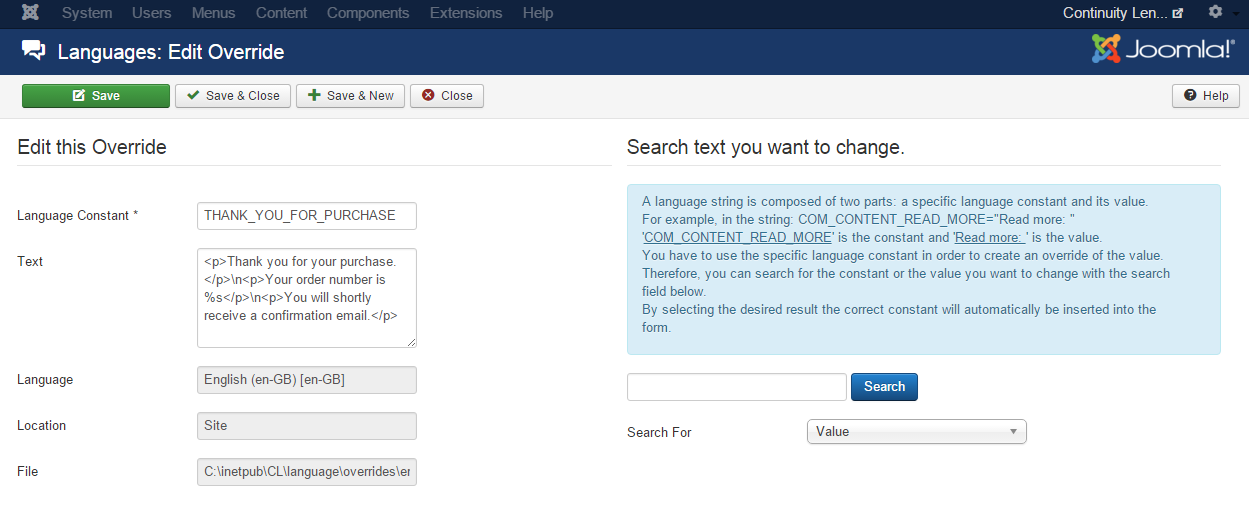Viewport: 1249px width, 521px height.
Task: Click the Close toolbar button
Action: tap(447, 96)
